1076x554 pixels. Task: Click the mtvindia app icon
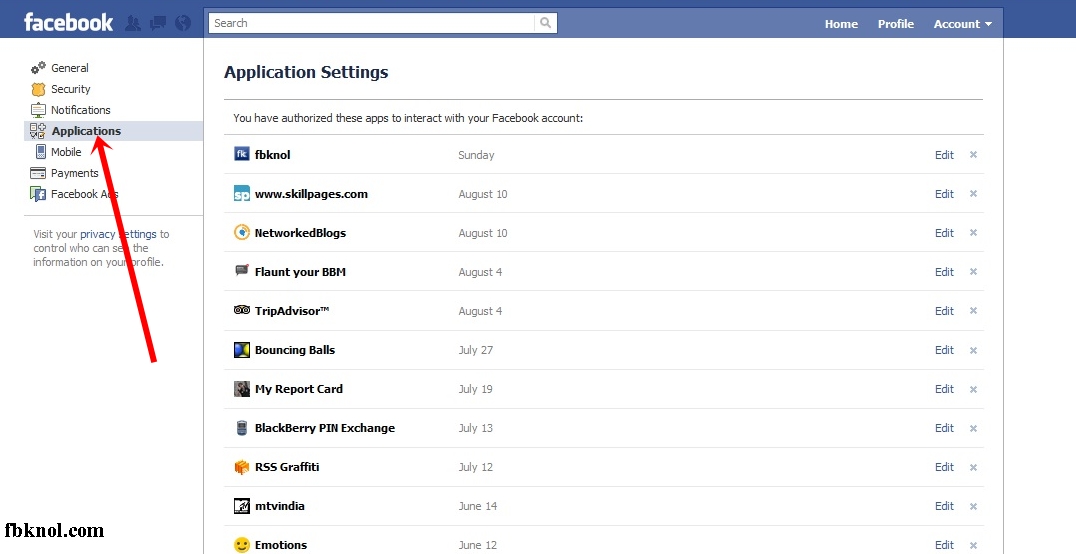[242, 506]
